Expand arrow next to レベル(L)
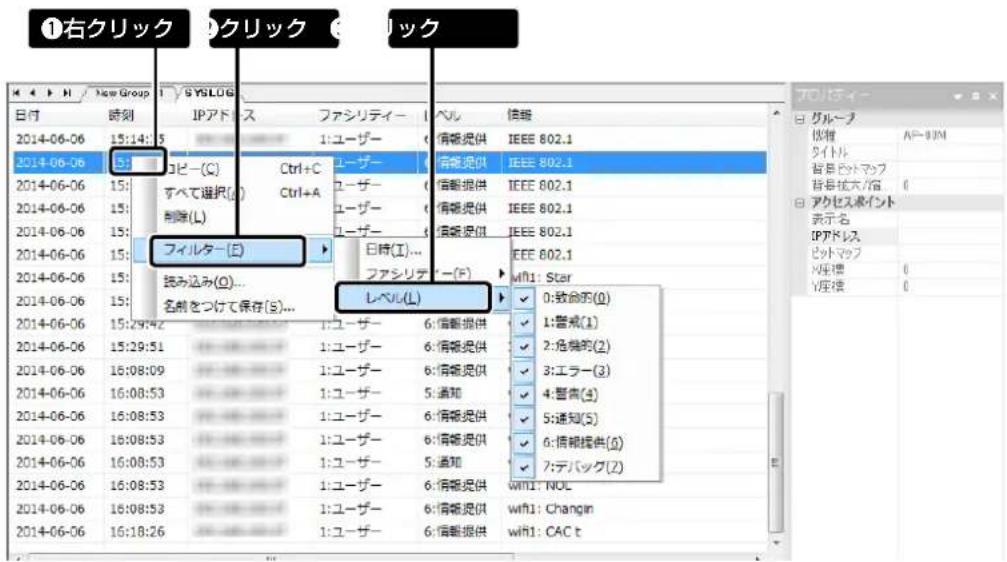Image resolution: width=1007 pixels, height=562 pixels. (502, 298)
